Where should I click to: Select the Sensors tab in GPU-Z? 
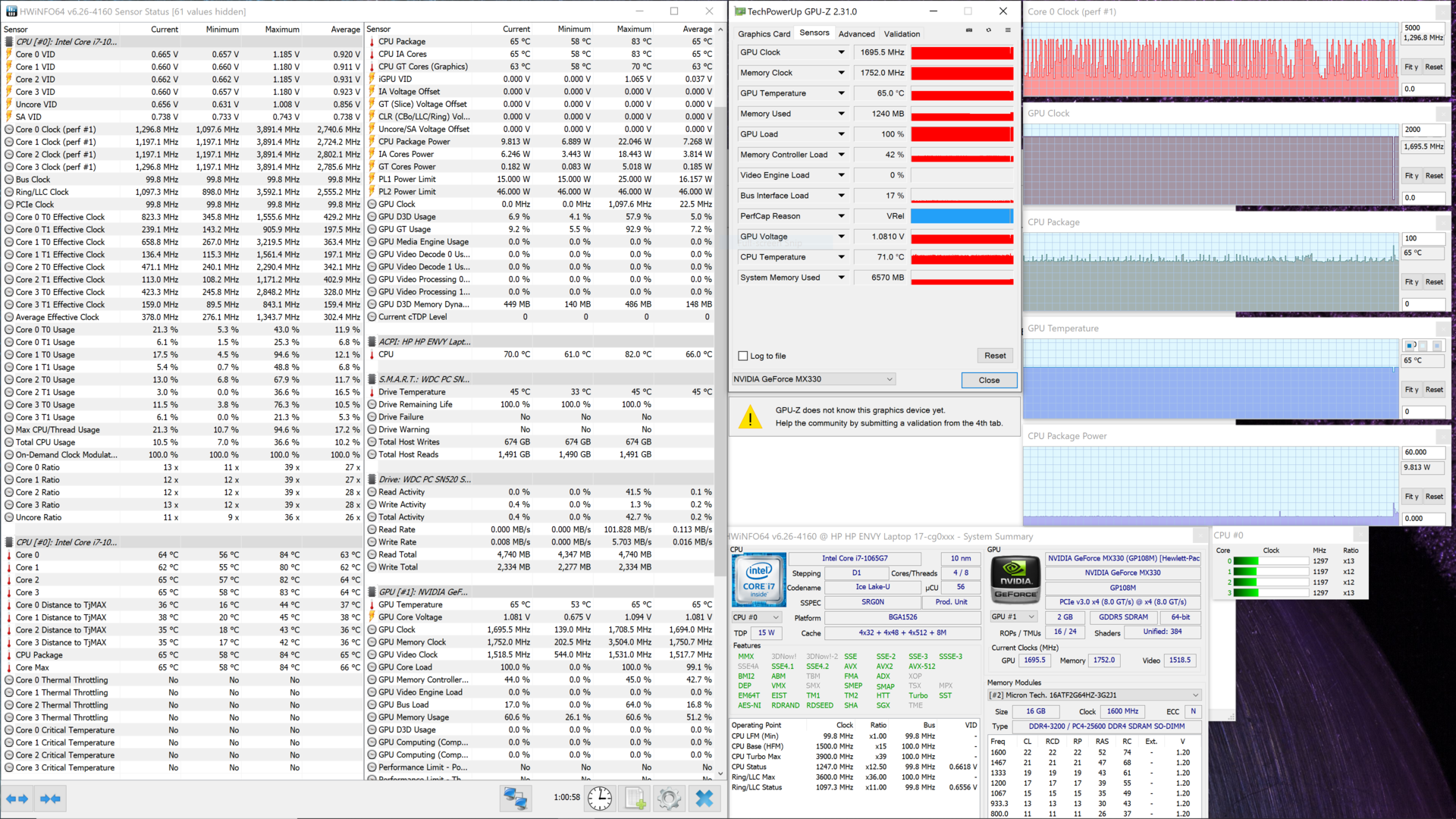click(x=814, y=33)
